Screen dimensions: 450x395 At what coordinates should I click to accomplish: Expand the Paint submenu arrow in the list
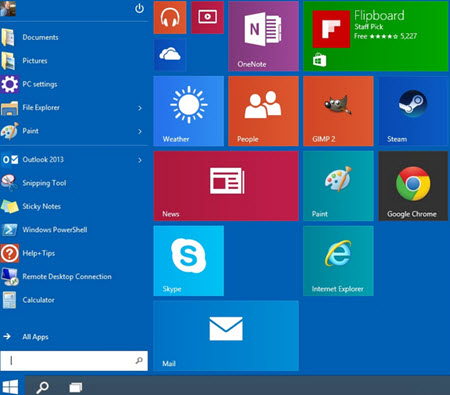pos(140,132)
